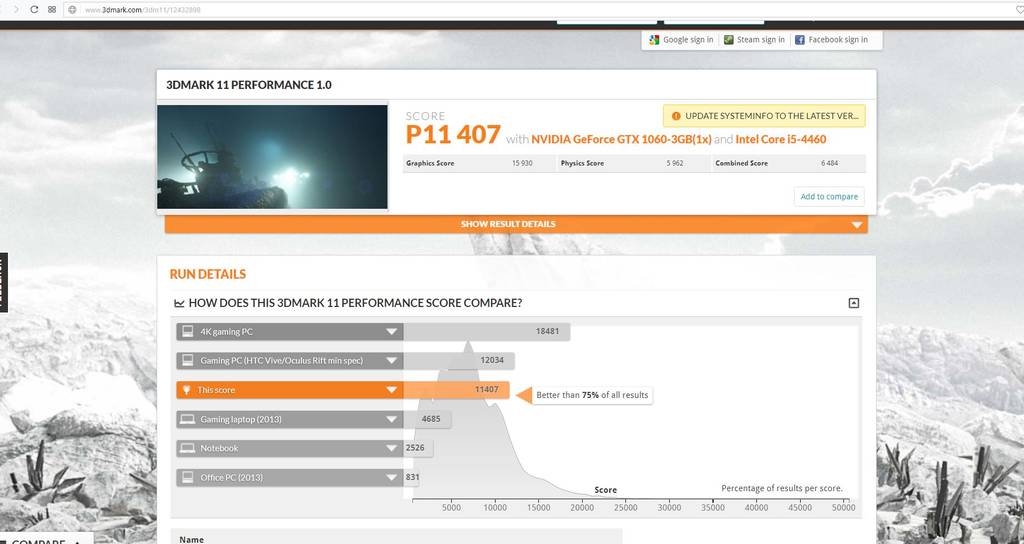Click the chart icon beside How Does This heading
Viewport: 1024px width, 544px height.
pos(179,304)
